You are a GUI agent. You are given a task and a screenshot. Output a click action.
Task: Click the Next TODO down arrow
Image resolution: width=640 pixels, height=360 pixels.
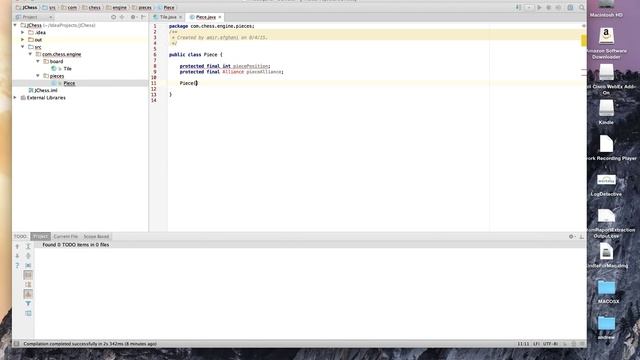17,256
